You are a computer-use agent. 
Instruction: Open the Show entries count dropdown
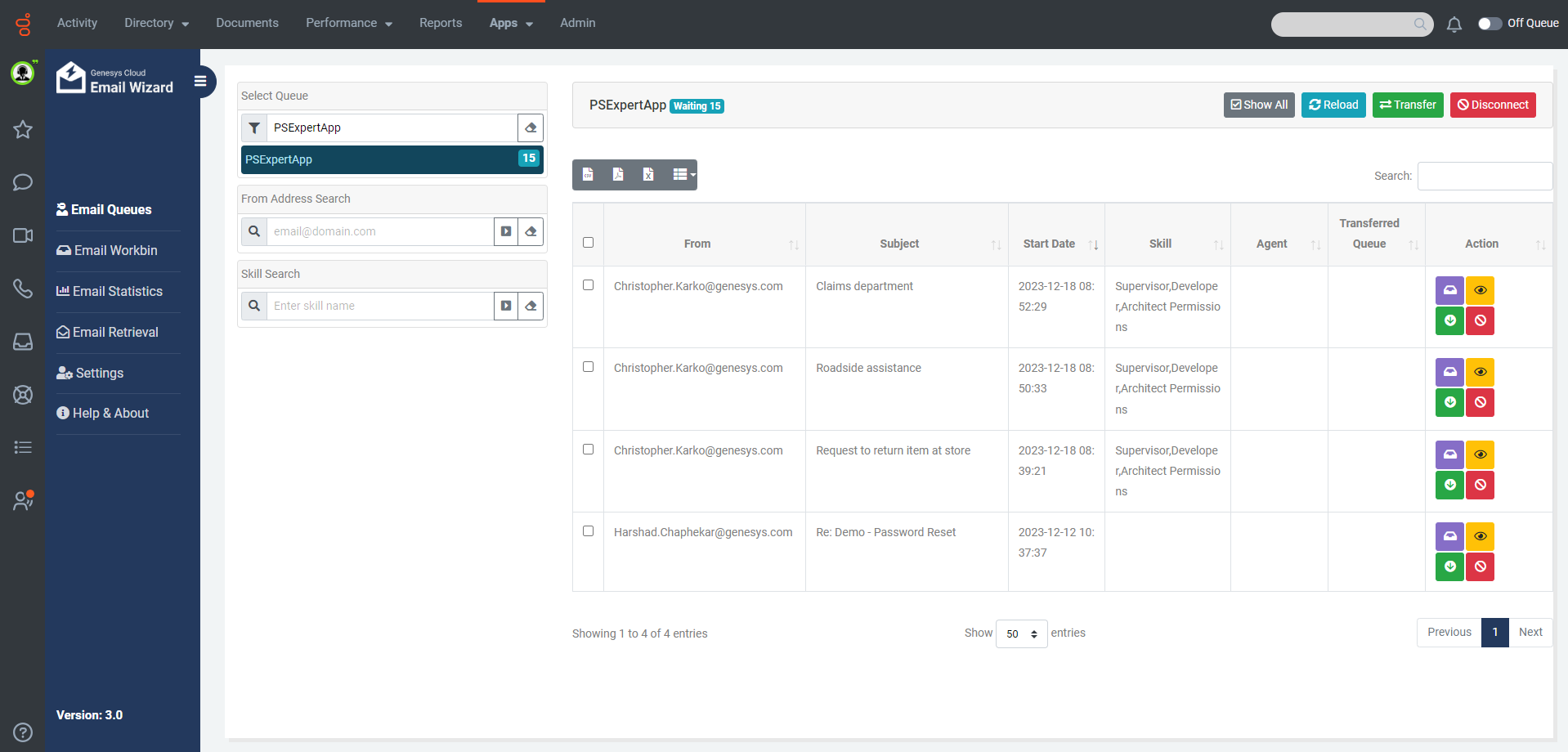pyautogui.click(x=1021, y=634)
